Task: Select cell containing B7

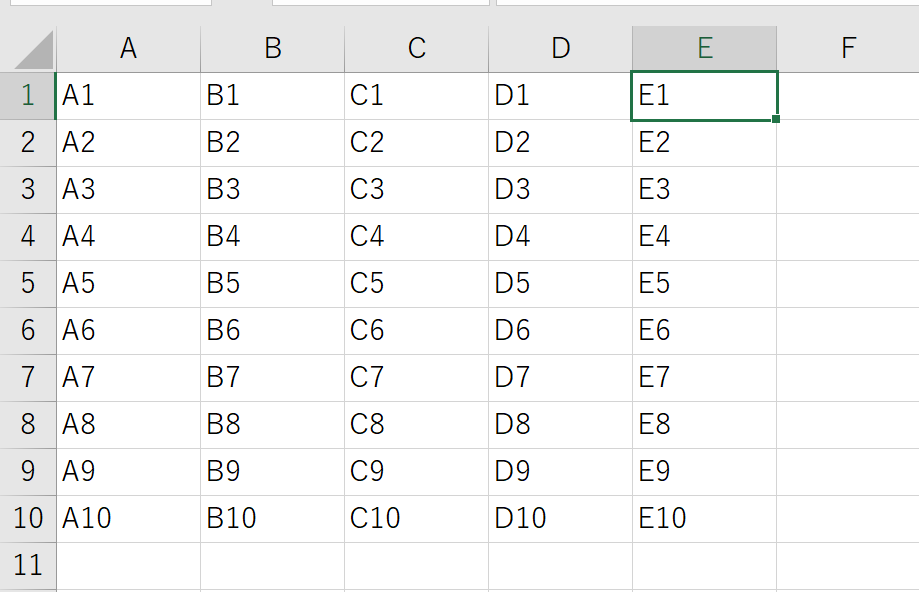Action: 273,377
